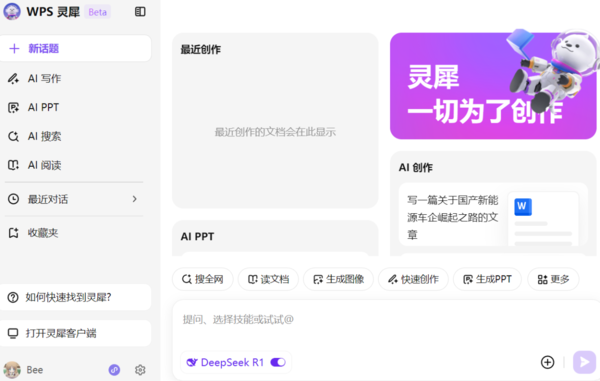This screenshot has height=381, width=600.
Task: Select the 快速创作 skill chip
Action: 413,279
